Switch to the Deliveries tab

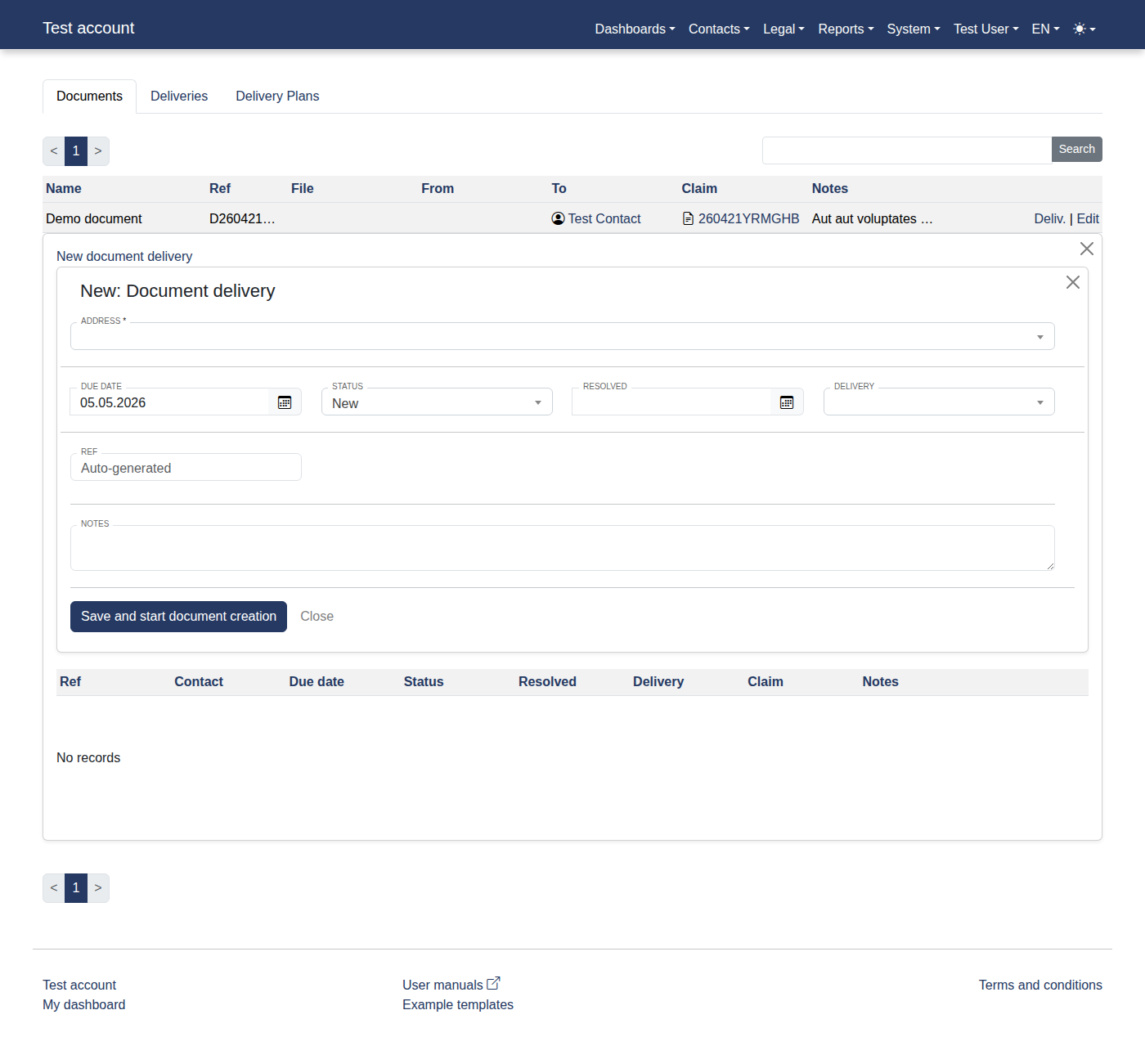coord(179,96)
